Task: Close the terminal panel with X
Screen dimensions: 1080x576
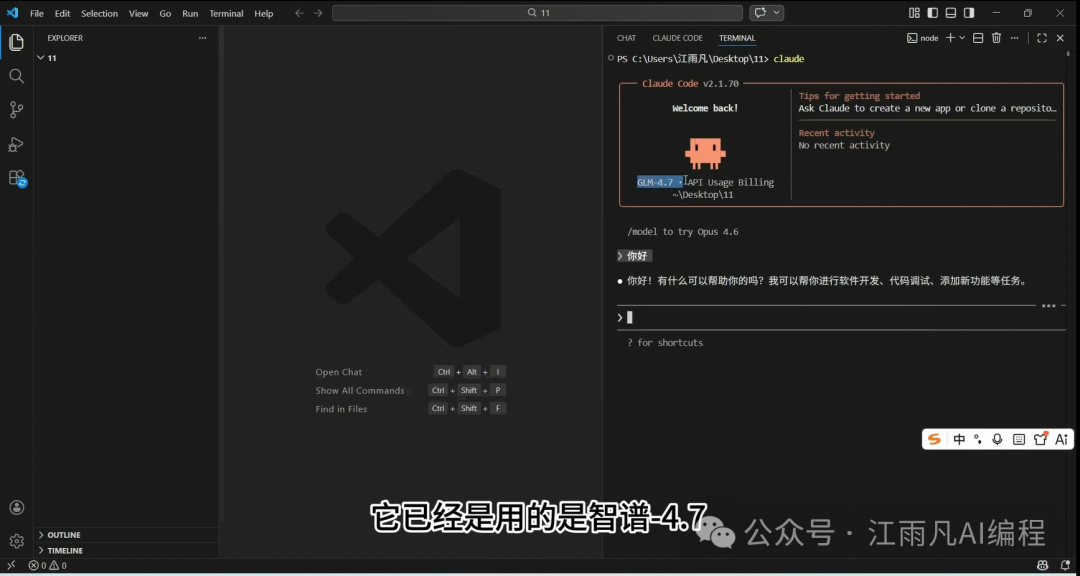Action: [x=1060, y=38]
